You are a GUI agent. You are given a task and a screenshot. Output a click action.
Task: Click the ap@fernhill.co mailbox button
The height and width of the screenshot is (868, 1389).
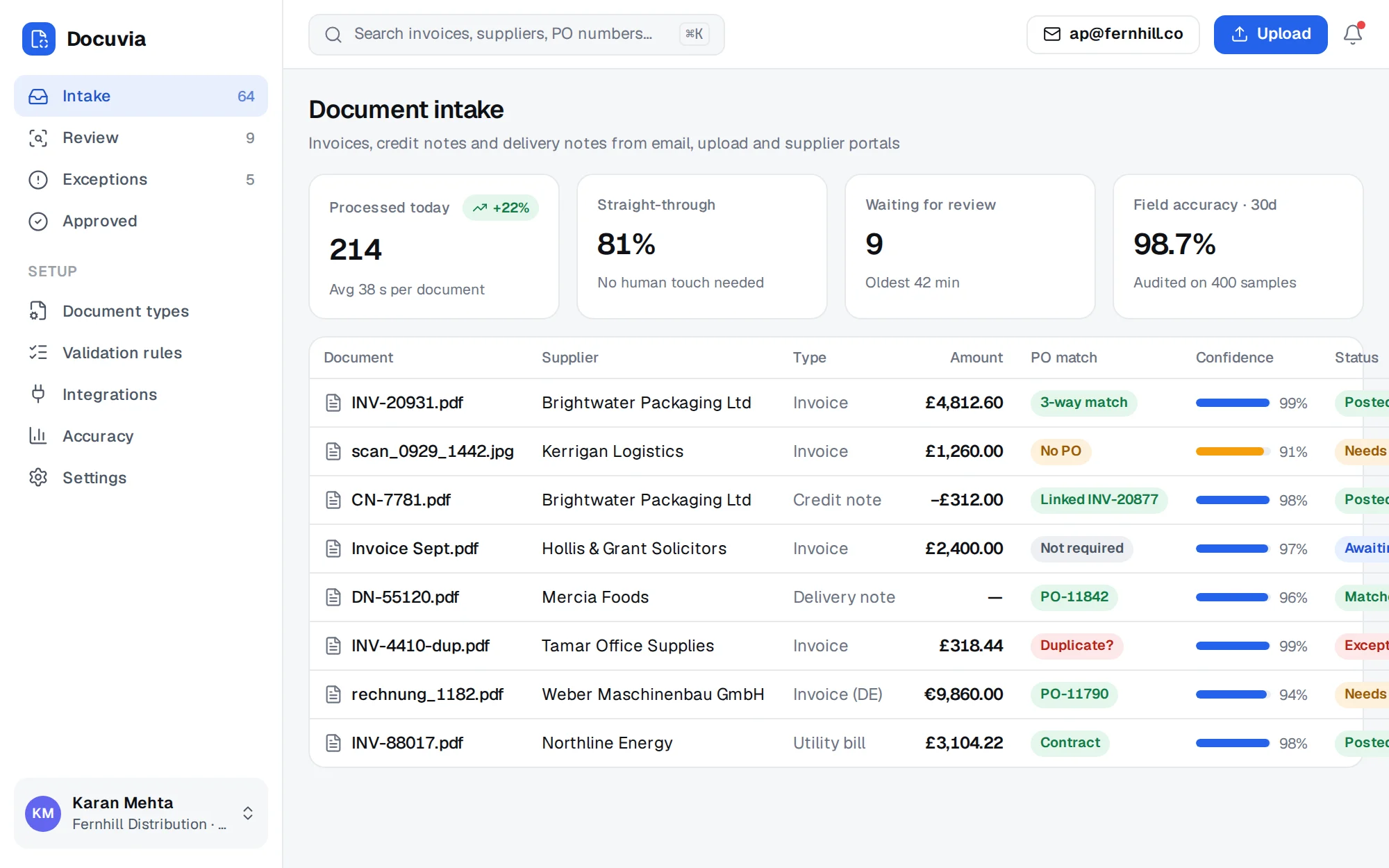tap(1113, 34)
